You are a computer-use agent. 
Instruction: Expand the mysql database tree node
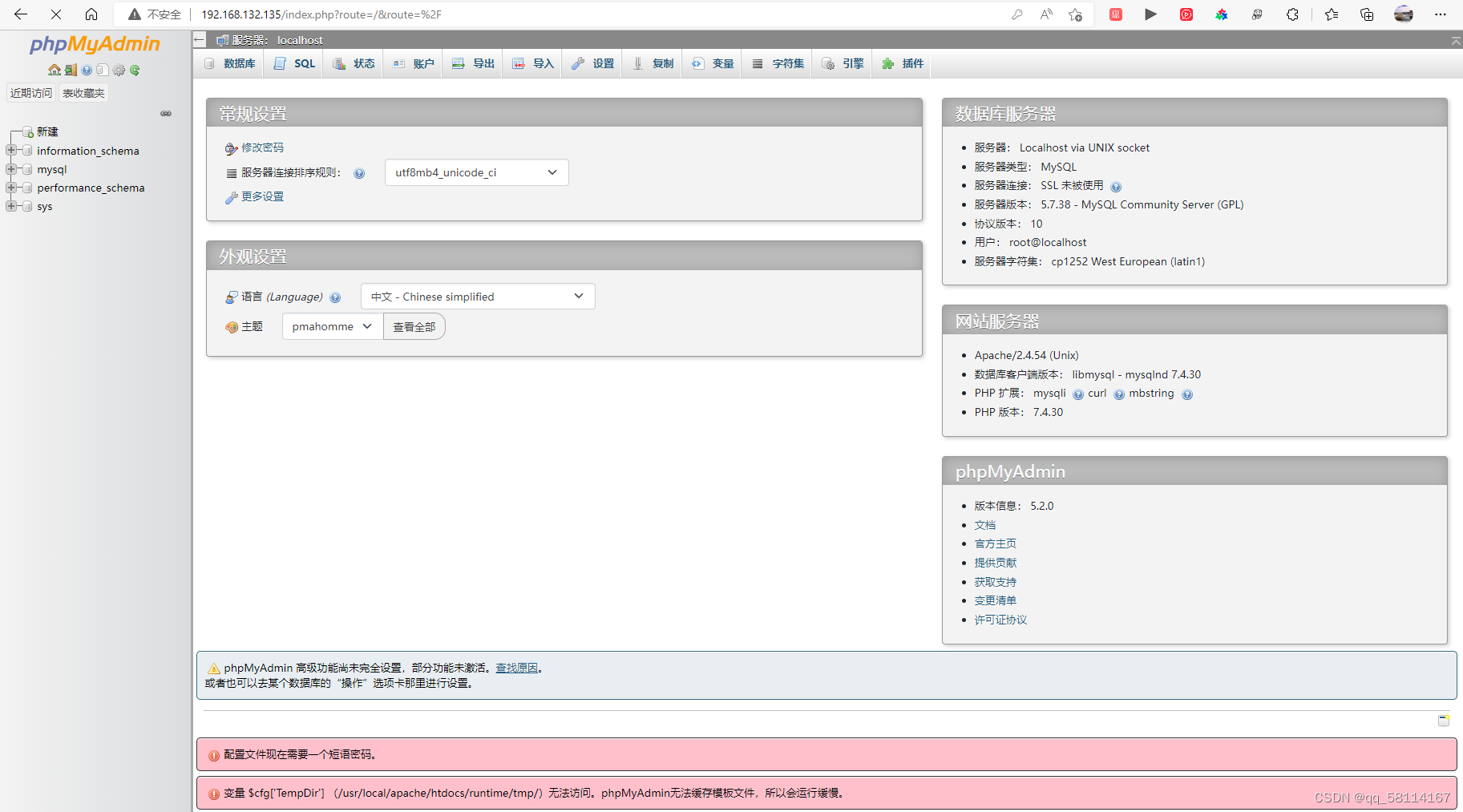[x=11, y=169]
